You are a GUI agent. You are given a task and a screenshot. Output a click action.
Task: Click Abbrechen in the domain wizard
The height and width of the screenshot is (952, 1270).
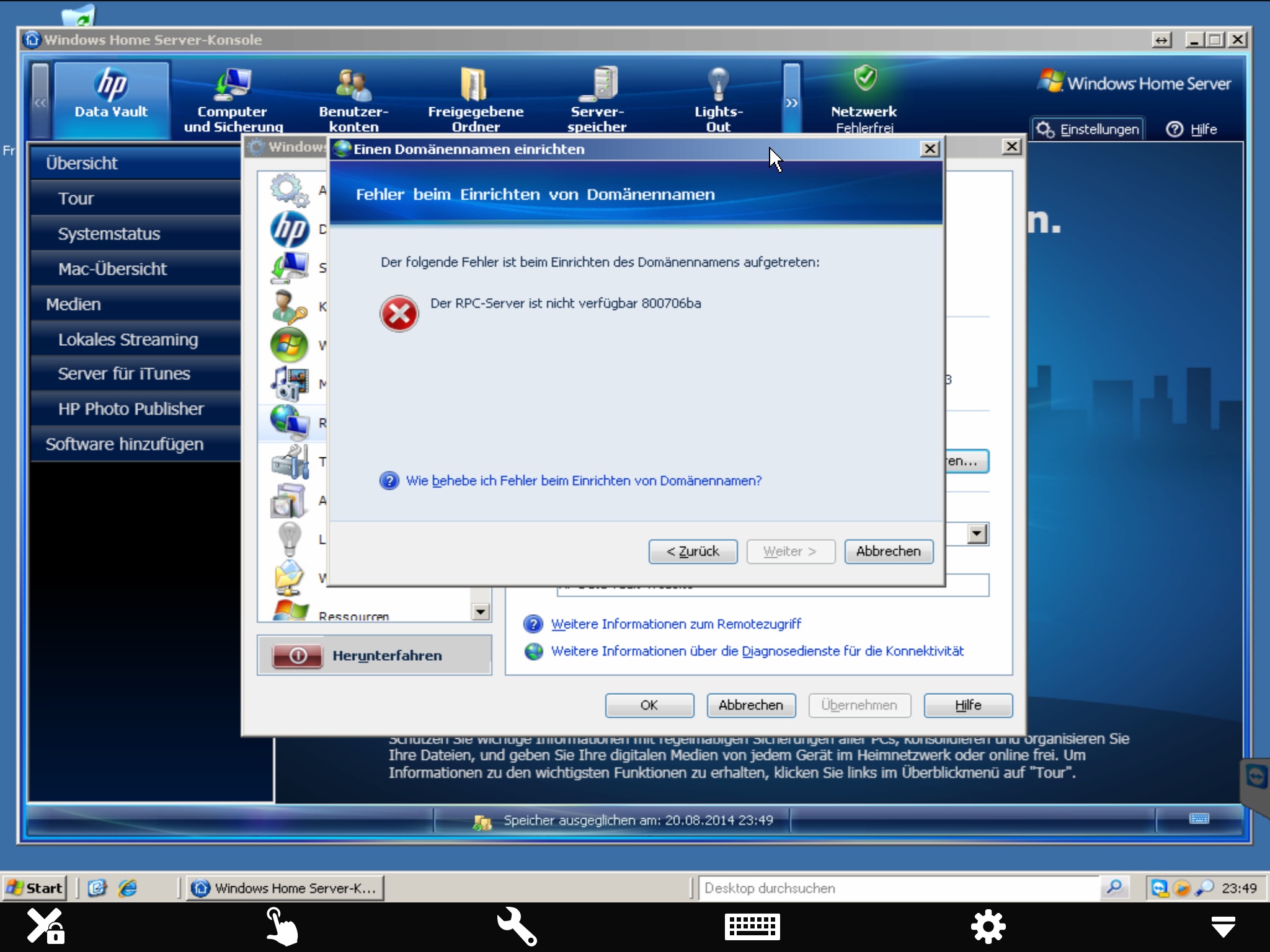tap(889, 551)
